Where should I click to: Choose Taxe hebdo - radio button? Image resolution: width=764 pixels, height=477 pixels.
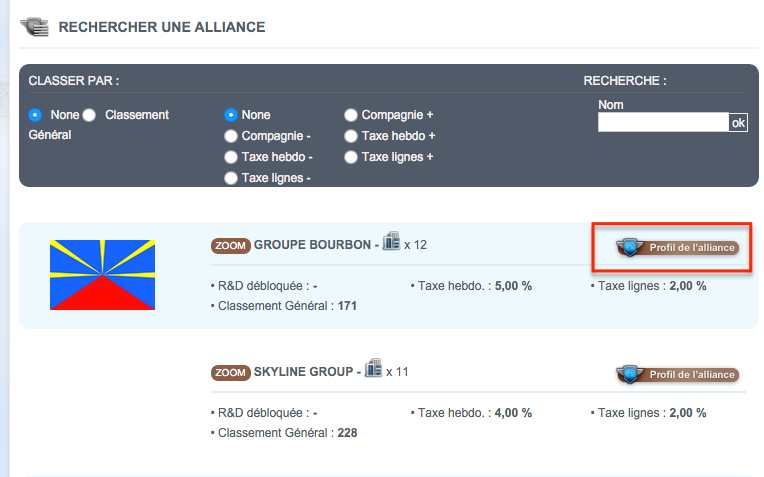click(231, 157)
